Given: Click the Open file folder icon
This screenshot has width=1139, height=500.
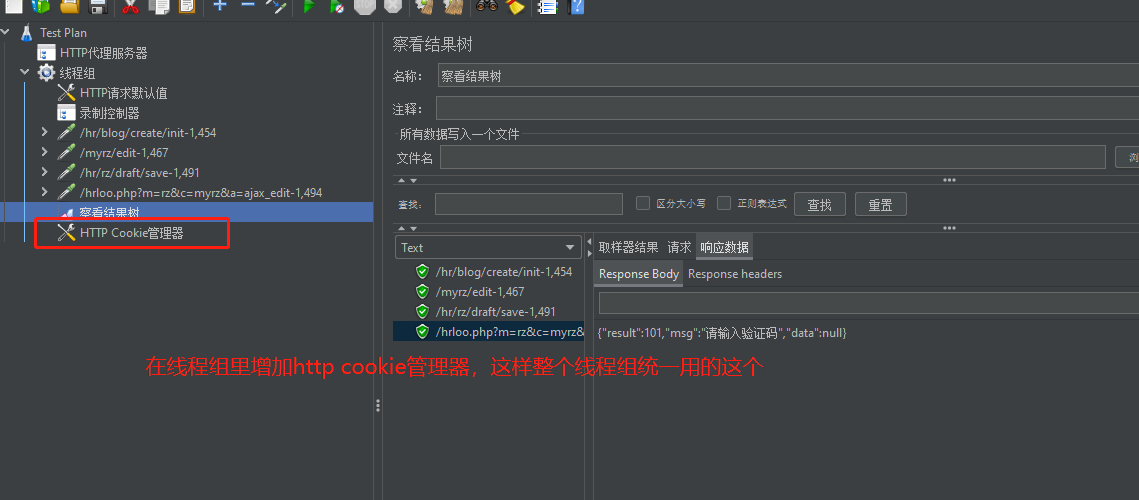Looking at the screenshot, I should [70, 6].
